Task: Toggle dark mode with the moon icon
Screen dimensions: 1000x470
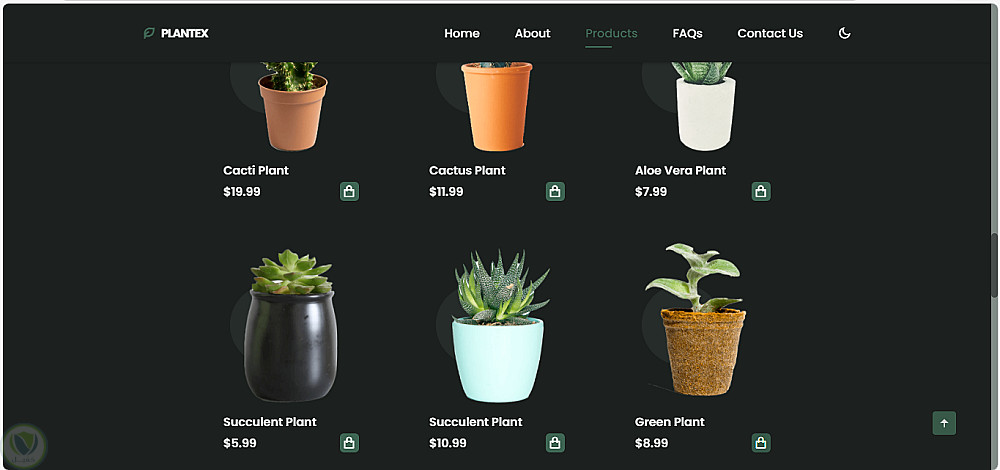Action: point(844,33)
